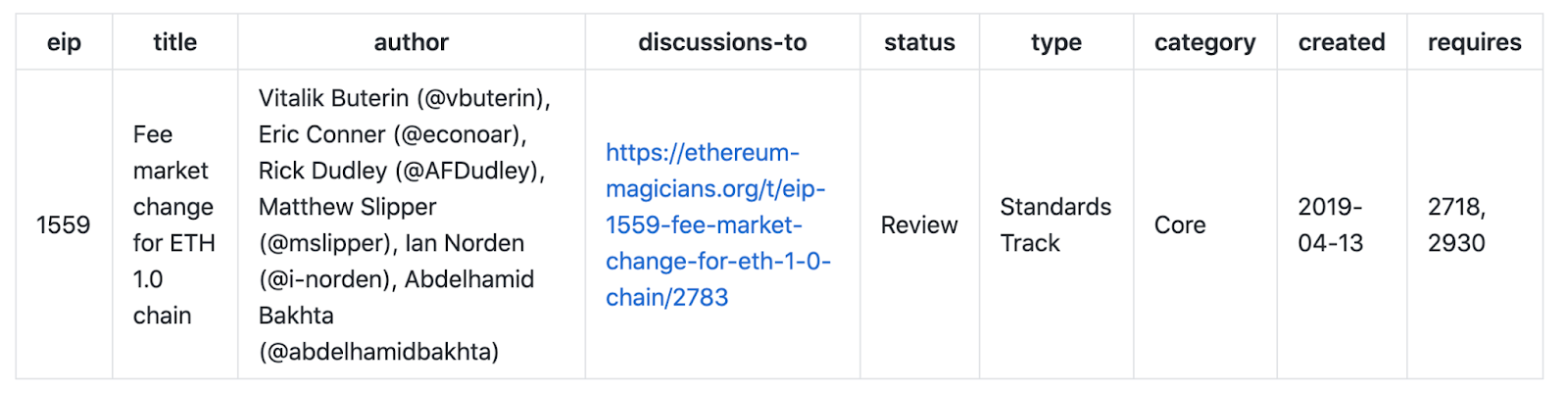Click the EIP number 1559 cell

(x=63, y=224)
